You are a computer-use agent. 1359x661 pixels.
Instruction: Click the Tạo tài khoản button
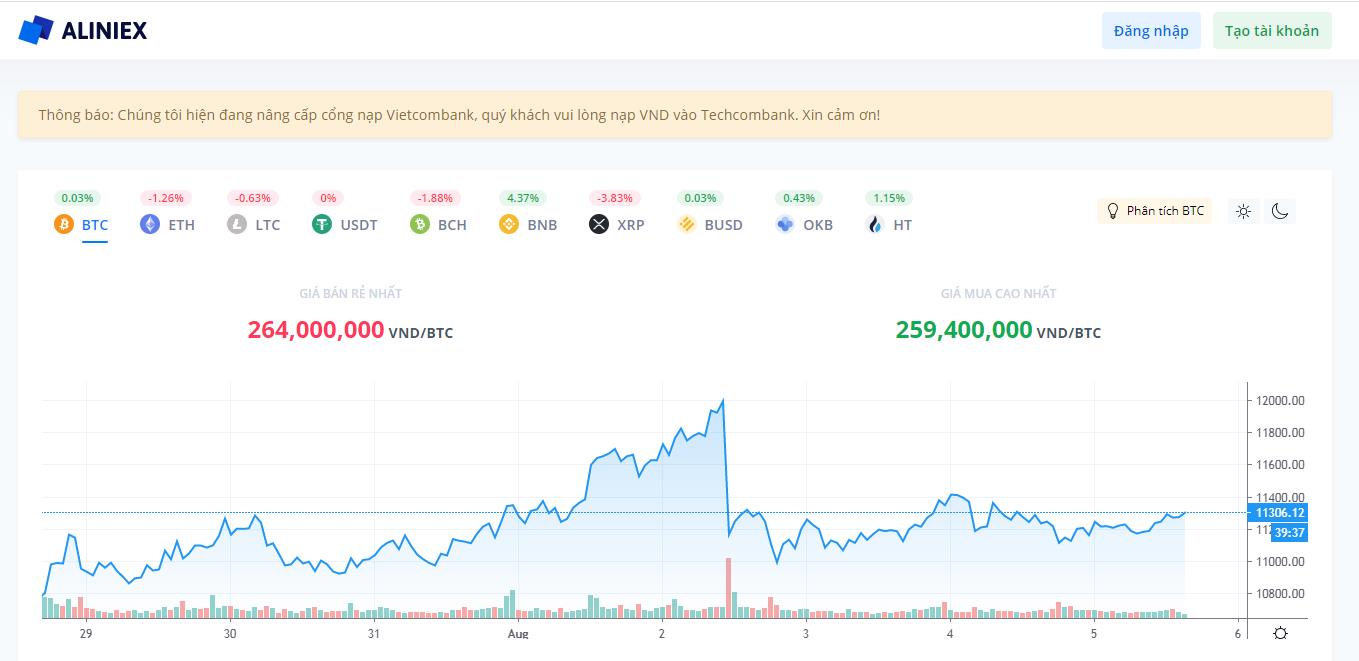coord(1271,31)
